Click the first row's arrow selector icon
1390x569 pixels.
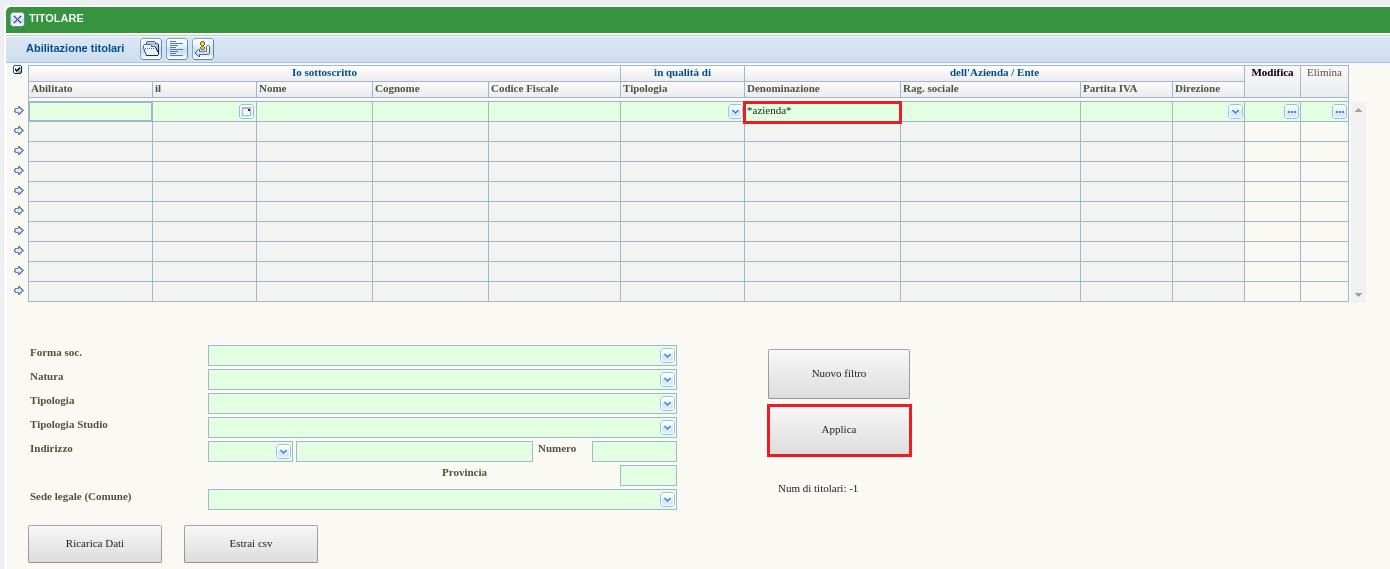(19, 111)
